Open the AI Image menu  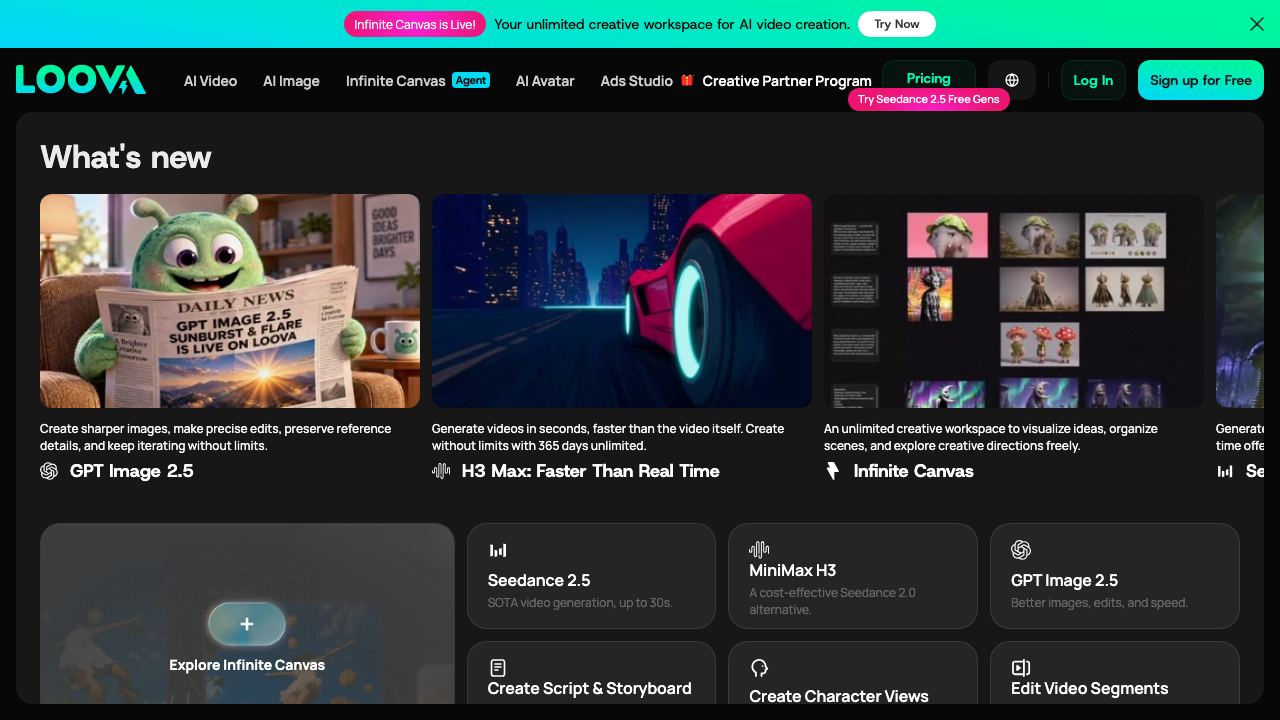pos(291,81)
